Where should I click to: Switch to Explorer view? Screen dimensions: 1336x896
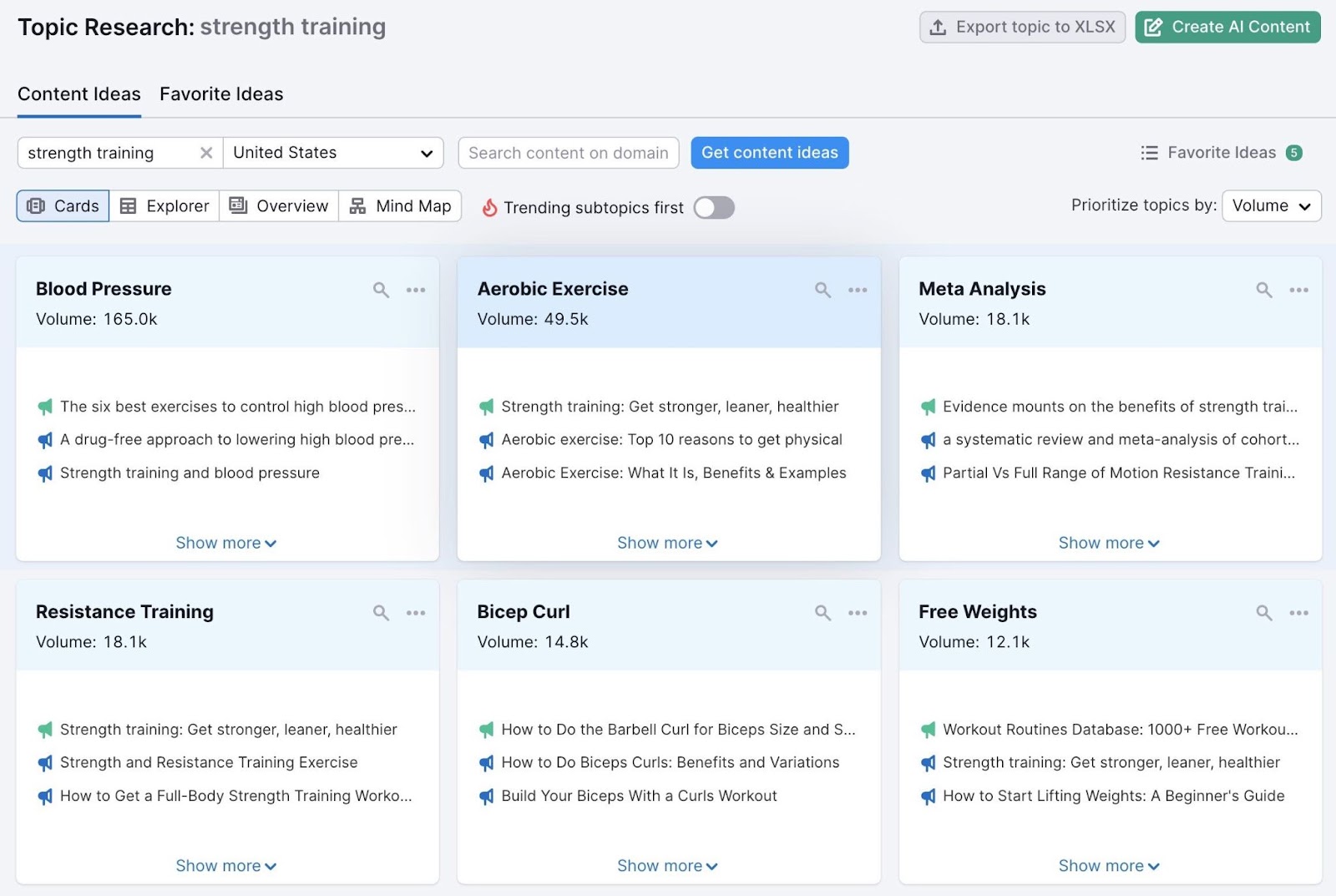(x=164, y=205)
